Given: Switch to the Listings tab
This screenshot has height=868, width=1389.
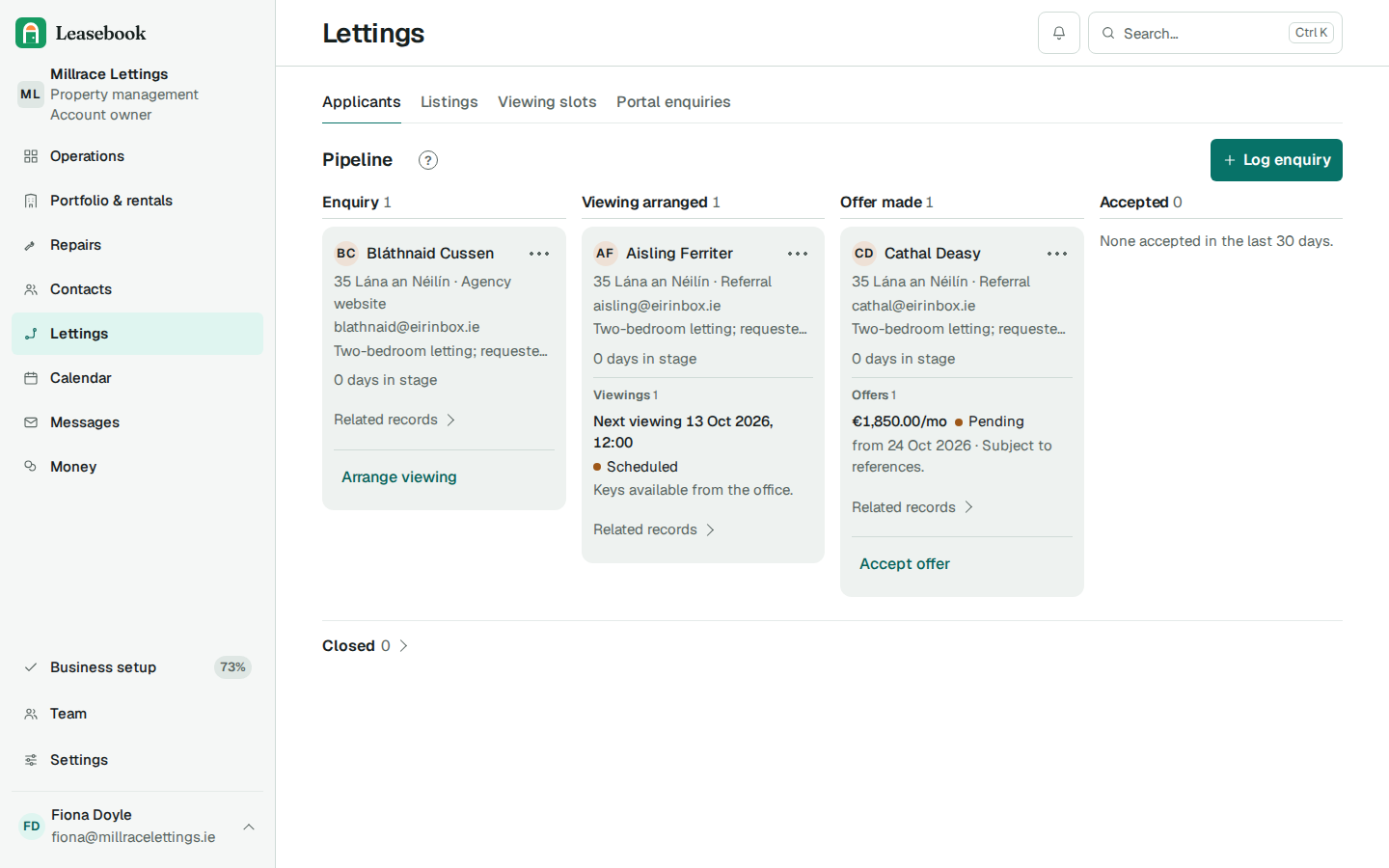Looking at the screenshot, I should click(449, 102).
